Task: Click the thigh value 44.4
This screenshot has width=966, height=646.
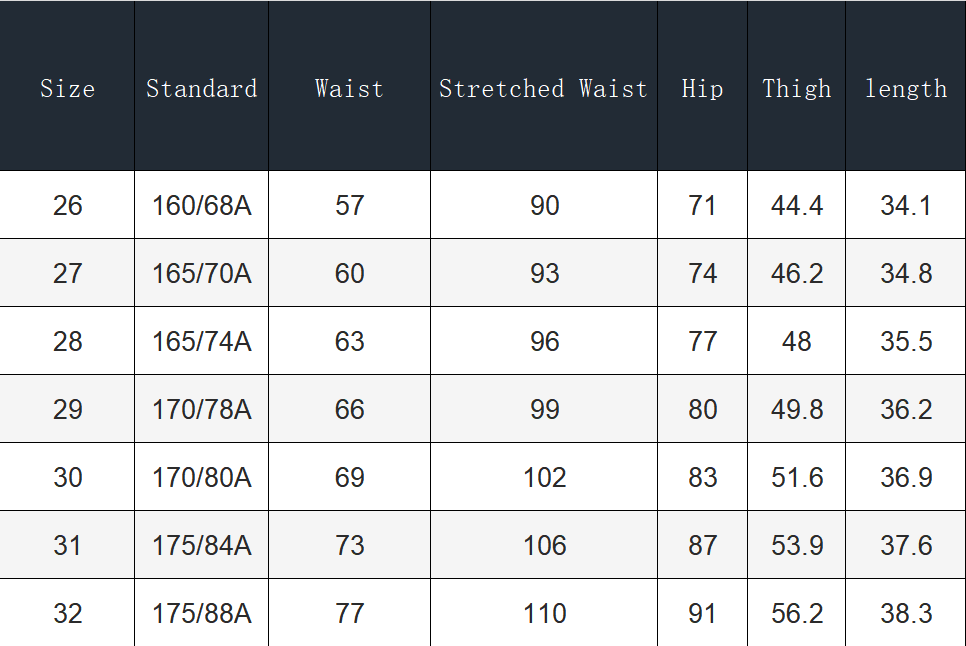Action: (x=796, y=206)
